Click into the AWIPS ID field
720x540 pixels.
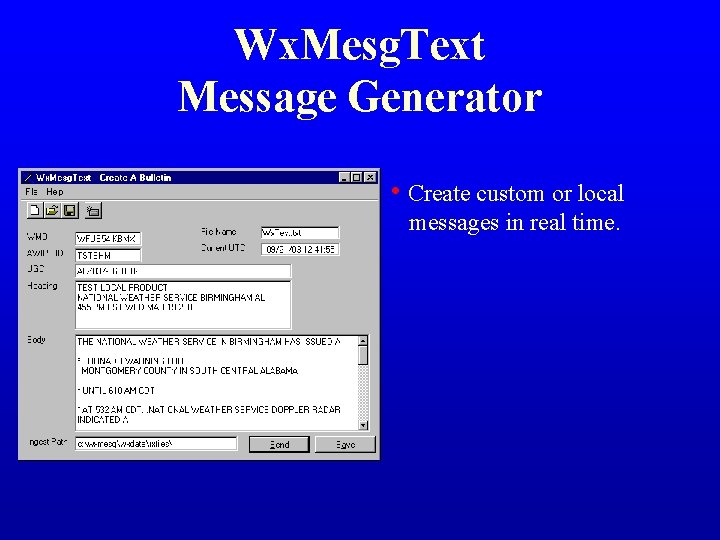(x=108, y=255)
